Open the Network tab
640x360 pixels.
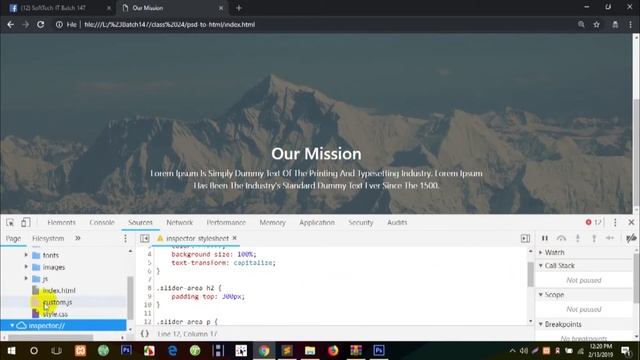pos(180,222)
